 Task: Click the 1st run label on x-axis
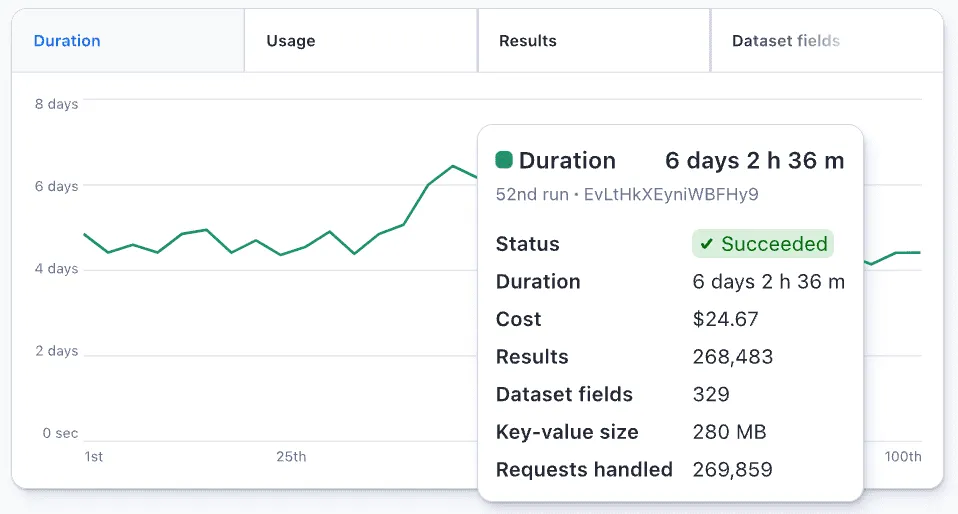tap(93, 457)
